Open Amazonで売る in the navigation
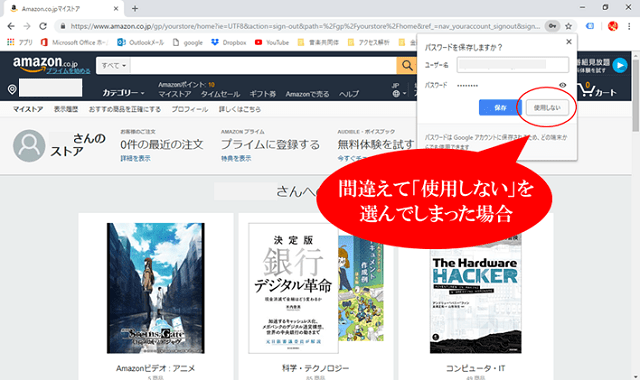Viewport: 640px width, 380px height. (x=307, y=94)
